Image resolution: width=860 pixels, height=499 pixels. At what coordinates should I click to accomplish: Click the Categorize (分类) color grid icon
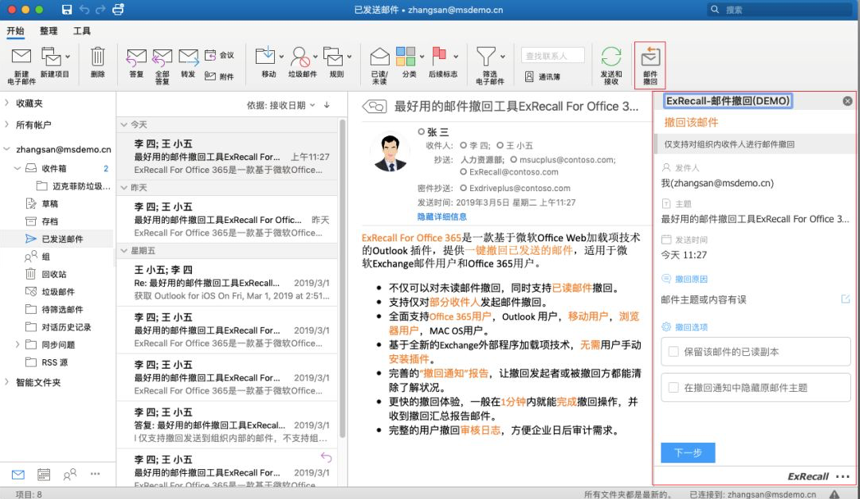point(406,56)
